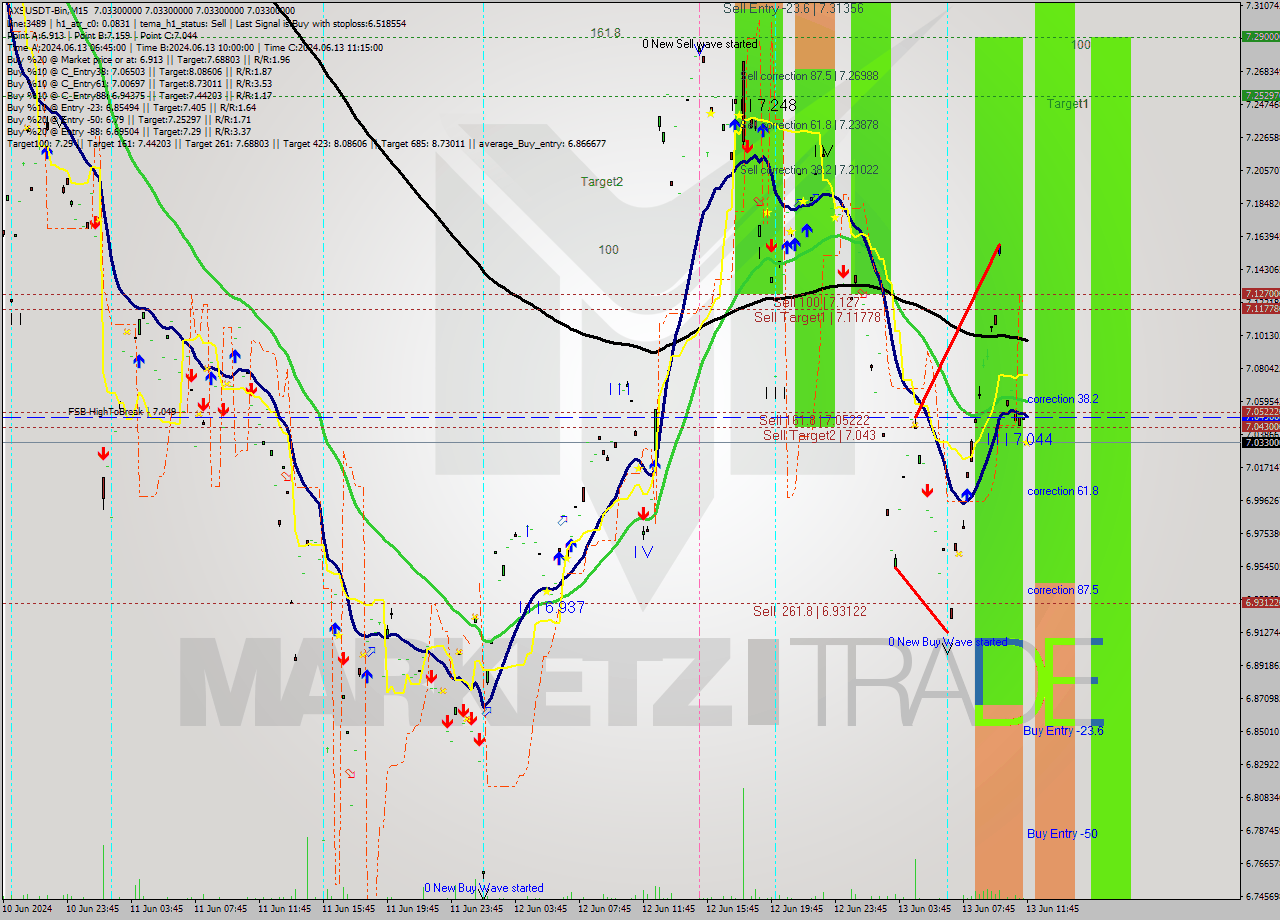1280x920 pixels.
Task: Click the '12 Jun 11:45' time axis label
Action: coord(669,909)
